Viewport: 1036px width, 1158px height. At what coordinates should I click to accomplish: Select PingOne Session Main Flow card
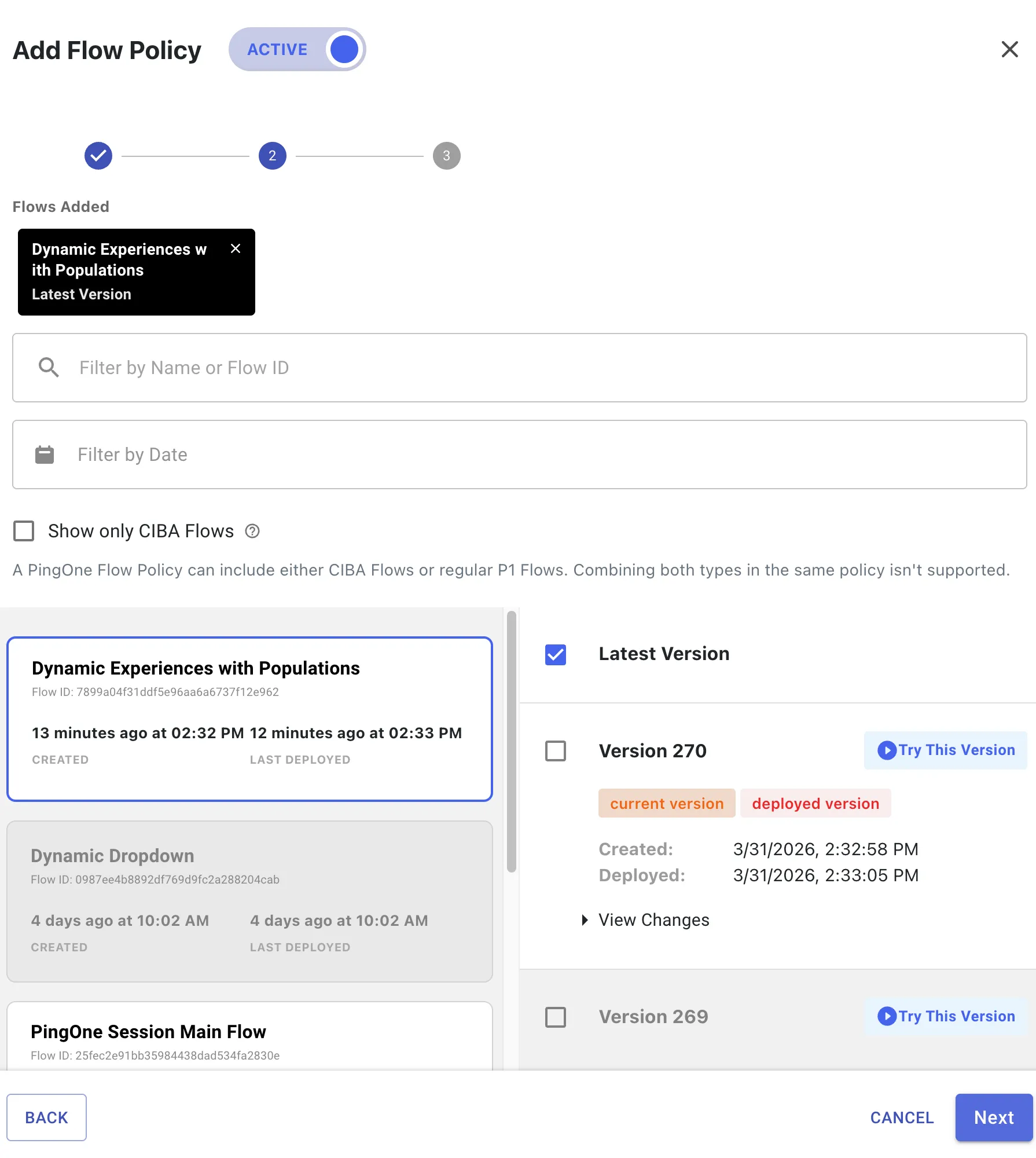tap(249, 1036)
